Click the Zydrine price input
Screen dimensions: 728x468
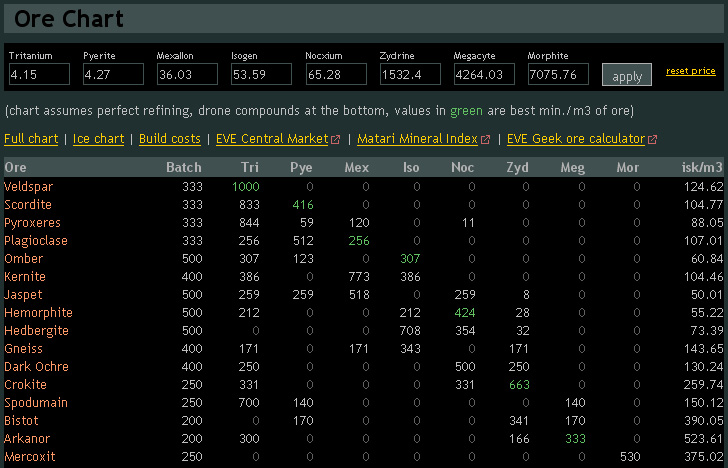point(410,74)
